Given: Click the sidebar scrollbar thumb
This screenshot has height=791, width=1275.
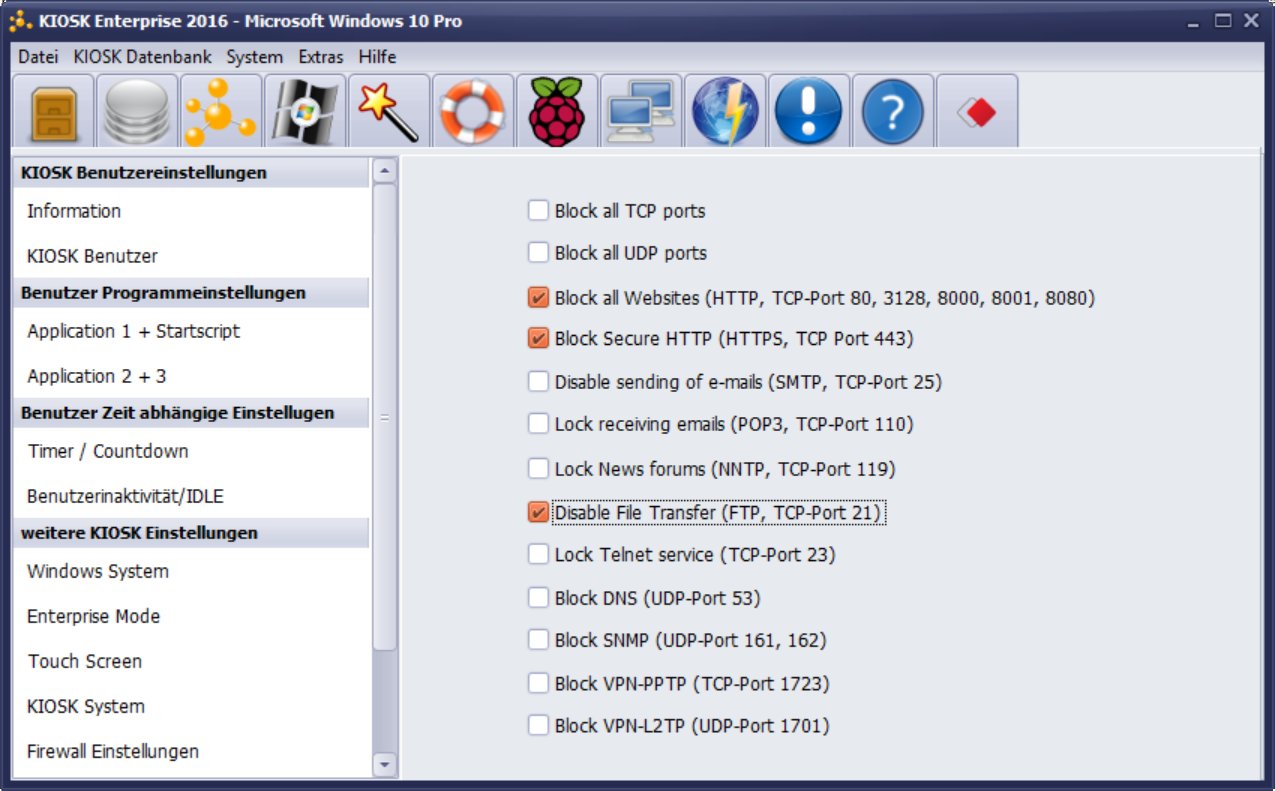Looking at the screenshot, I should tap(384, 418).
